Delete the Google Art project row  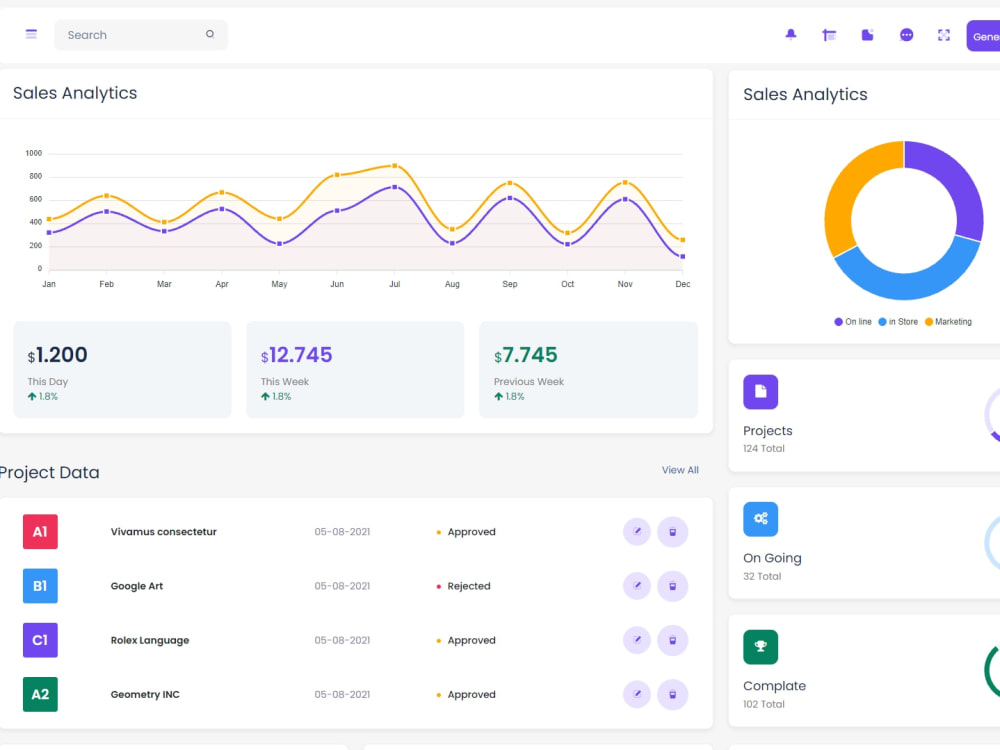click(672, 586)
